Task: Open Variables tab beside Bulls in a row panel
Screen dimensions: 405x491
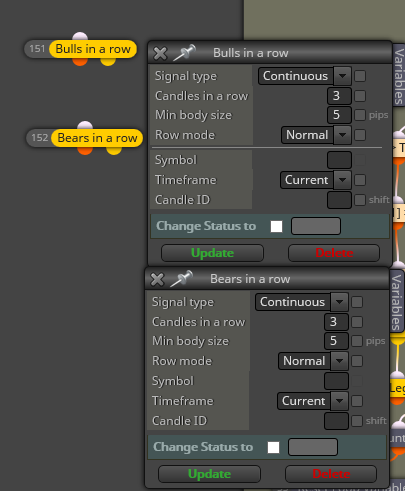Action: [x=399, y=76]
